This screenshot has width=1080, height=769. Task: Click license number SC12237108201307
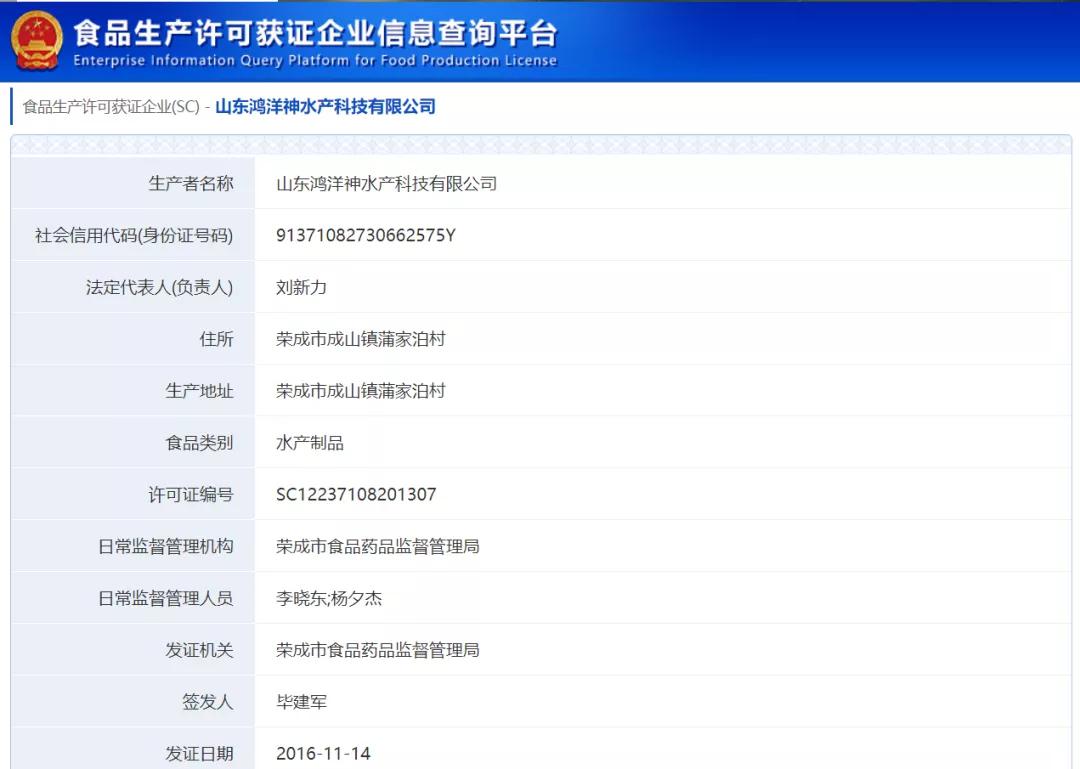coord(356,495)
